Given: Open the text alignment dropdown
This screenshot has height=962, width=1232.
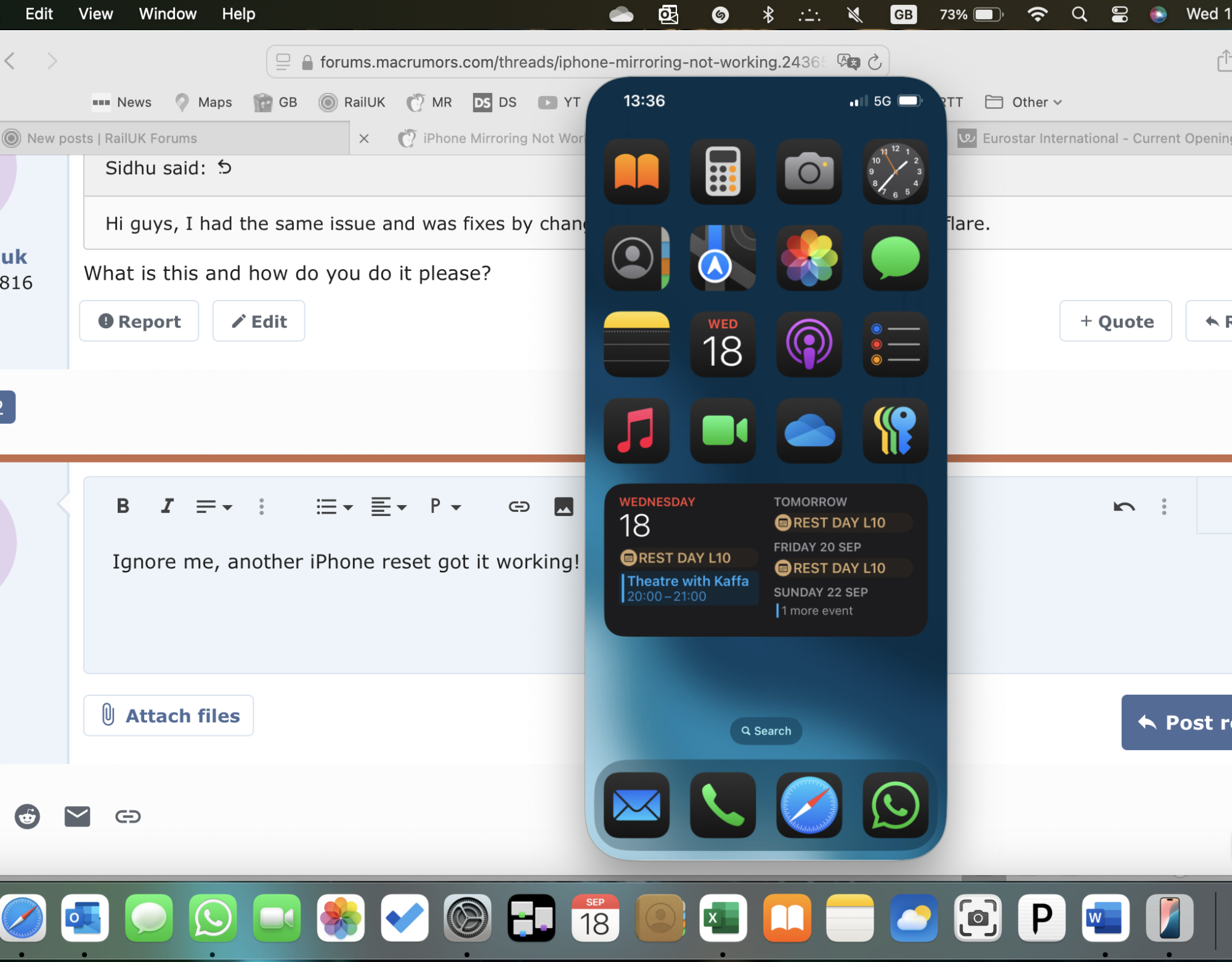Looking at the screenshot, I should tap(388, 506).
